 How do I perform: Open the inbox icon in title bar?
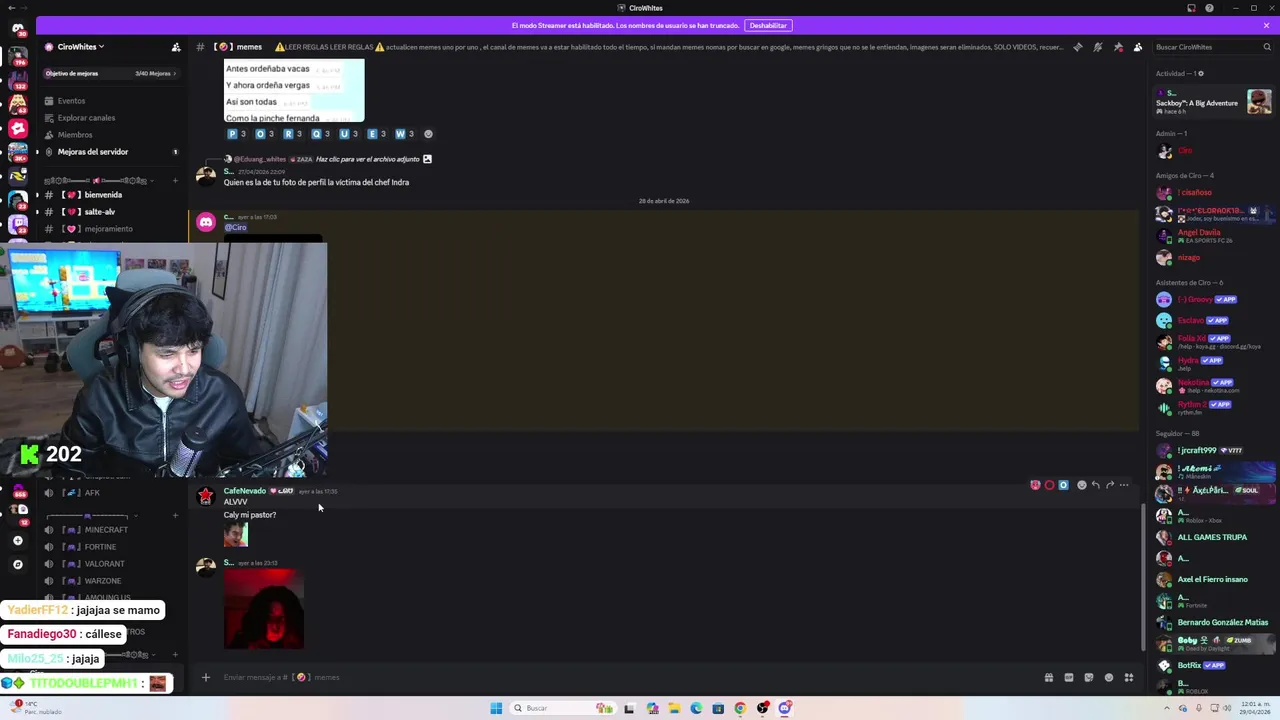[1191, 8]
